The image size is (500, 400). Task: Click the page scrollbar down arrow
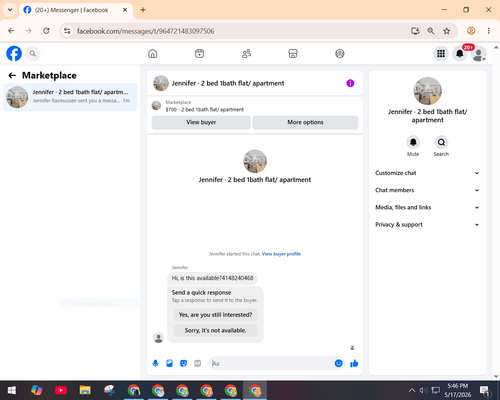tap(496, 377)
